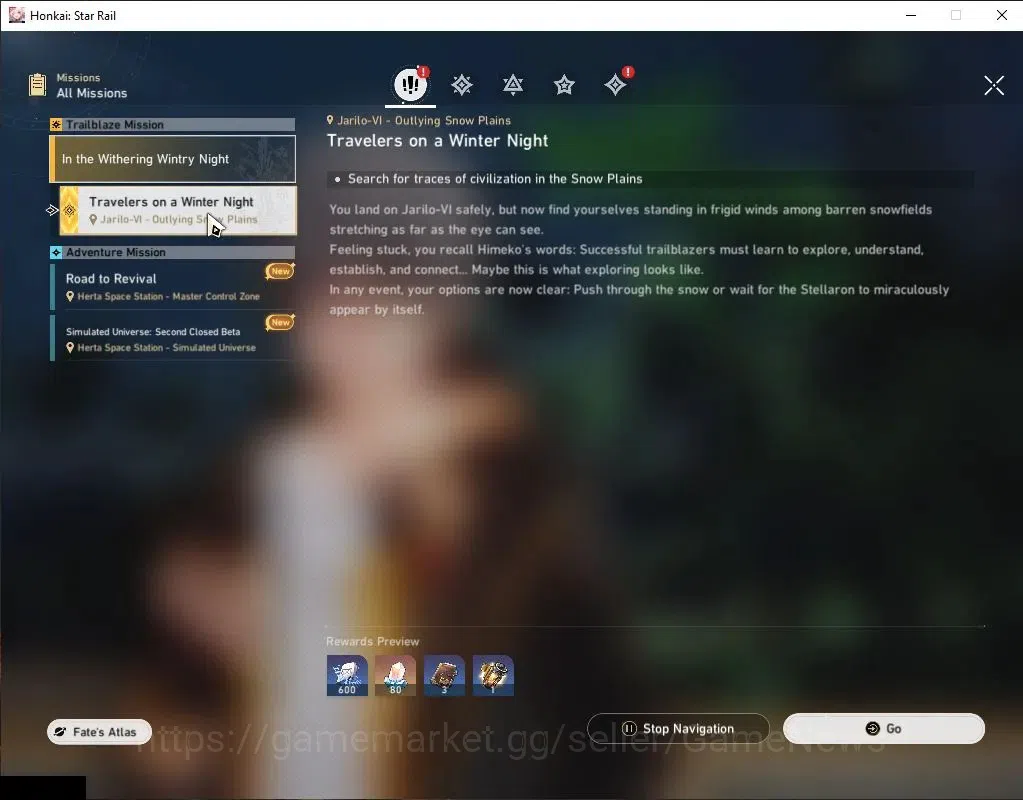Click the Go button
Image resolution: width=1023 pixels, height=800 pixels.
pos(883,728)
